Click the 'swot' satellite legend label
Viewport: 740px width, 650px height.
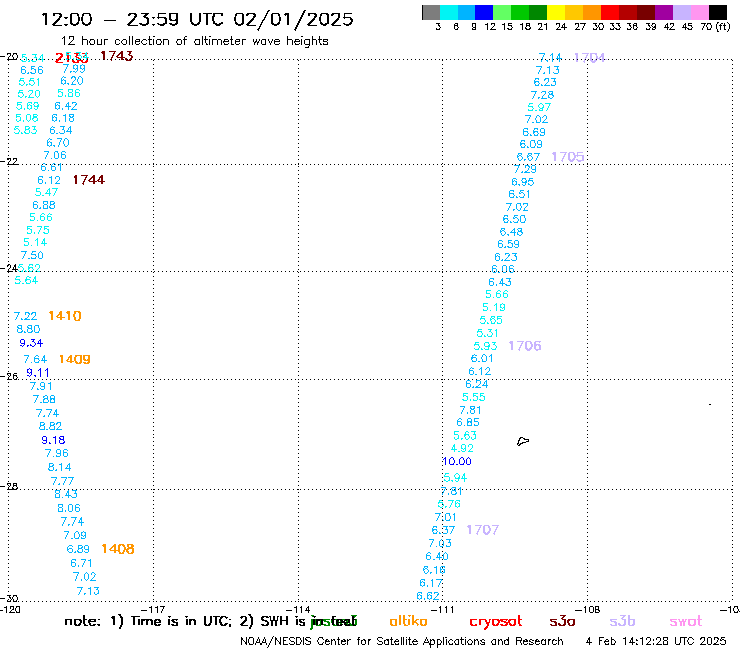tap(686, 622)
